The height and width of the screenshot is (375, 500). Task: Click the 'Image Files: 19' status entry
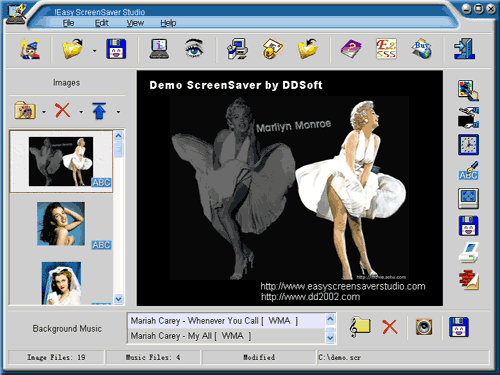[x=56, y=357]
